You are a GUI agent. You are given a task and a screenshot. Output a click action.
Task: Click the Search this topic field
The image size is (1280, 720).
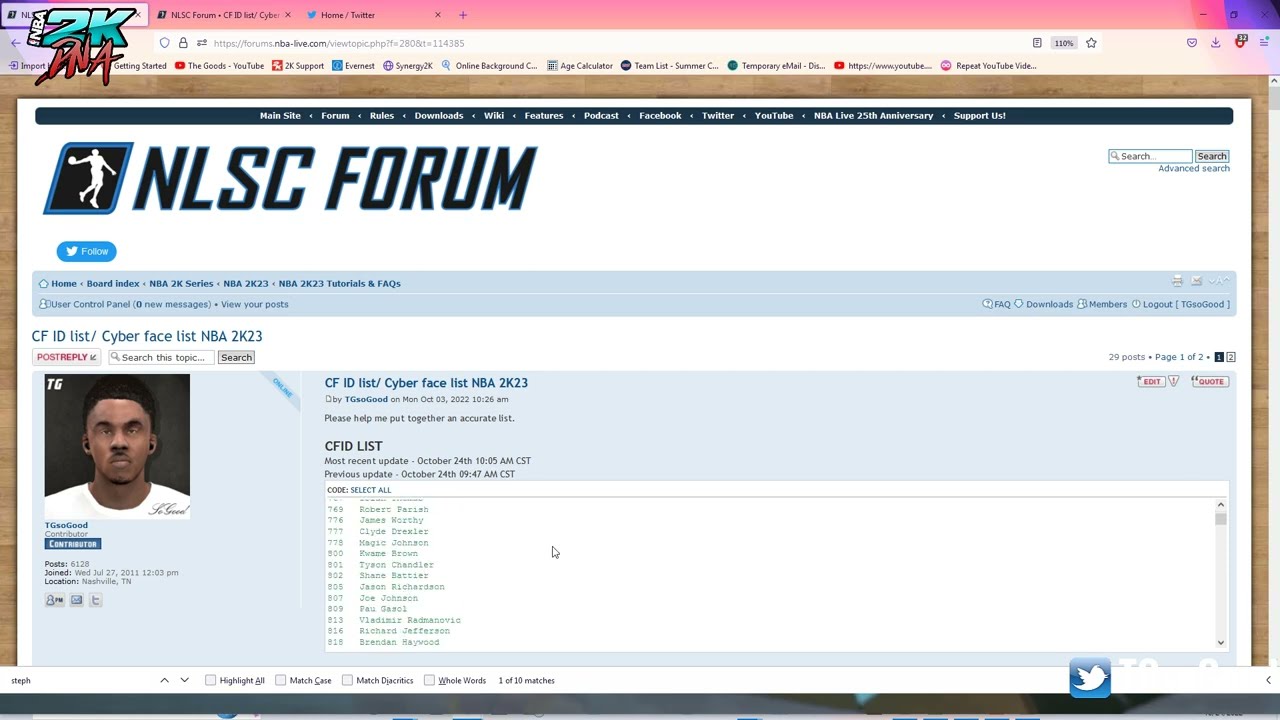tap(161, 357)
